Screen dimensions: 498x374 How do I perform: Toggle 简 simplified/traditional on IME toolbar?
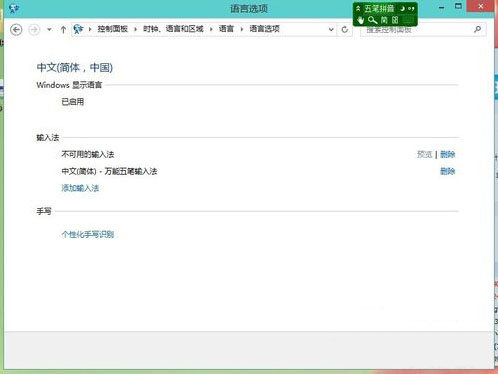(384, 20)
